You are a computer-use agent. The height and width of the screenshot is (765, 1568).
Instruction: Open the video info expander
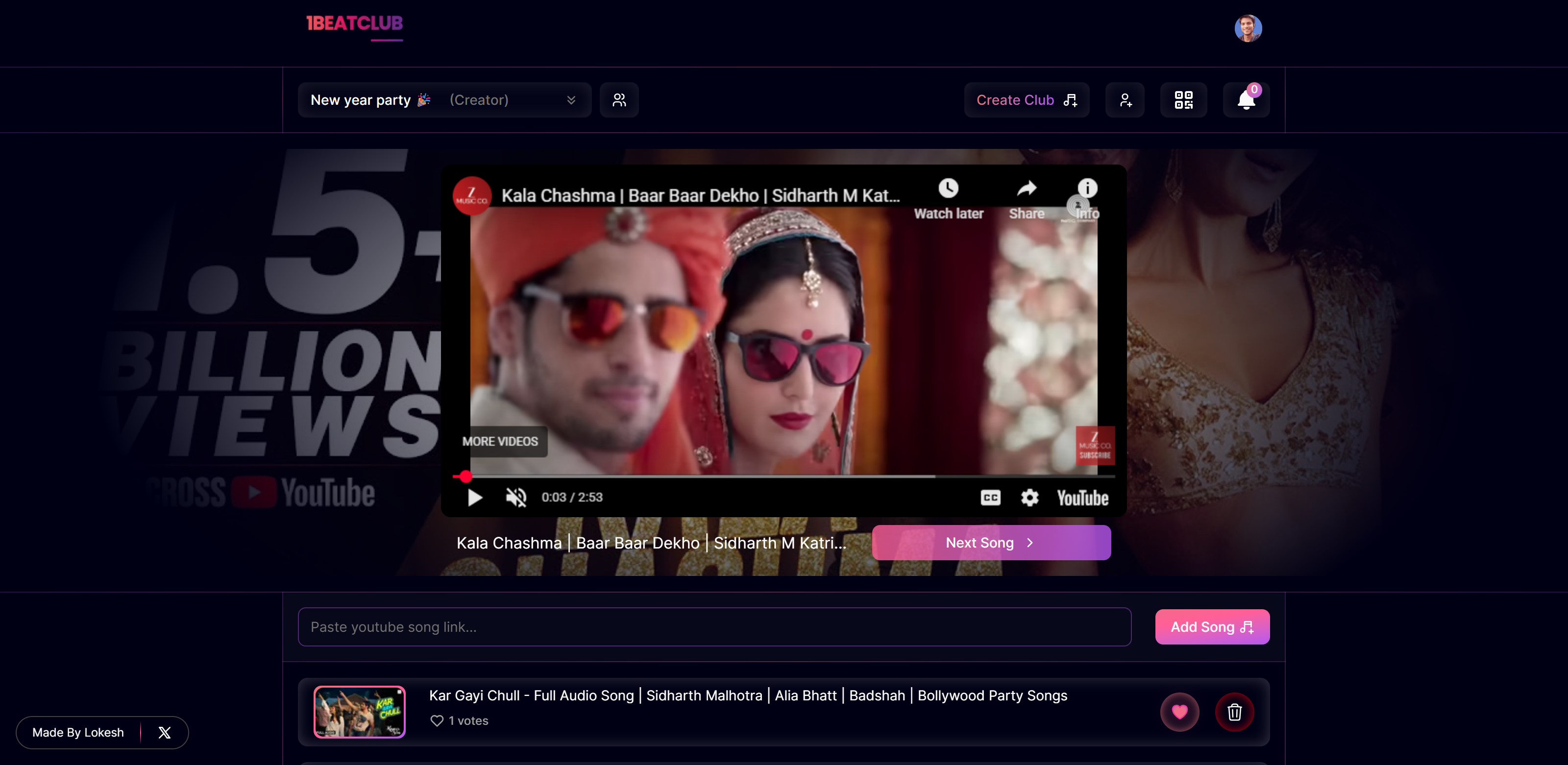[x=1087, y=188]
